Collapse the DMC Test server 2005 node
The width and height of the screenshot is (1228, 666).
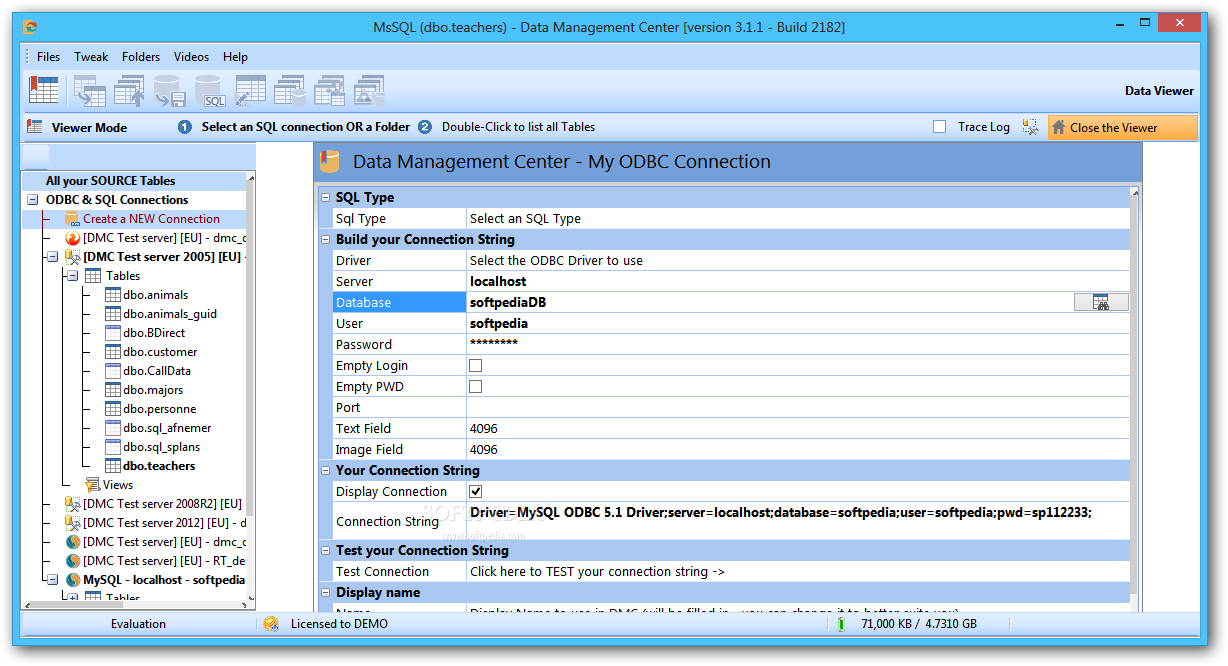coord(52,257)
